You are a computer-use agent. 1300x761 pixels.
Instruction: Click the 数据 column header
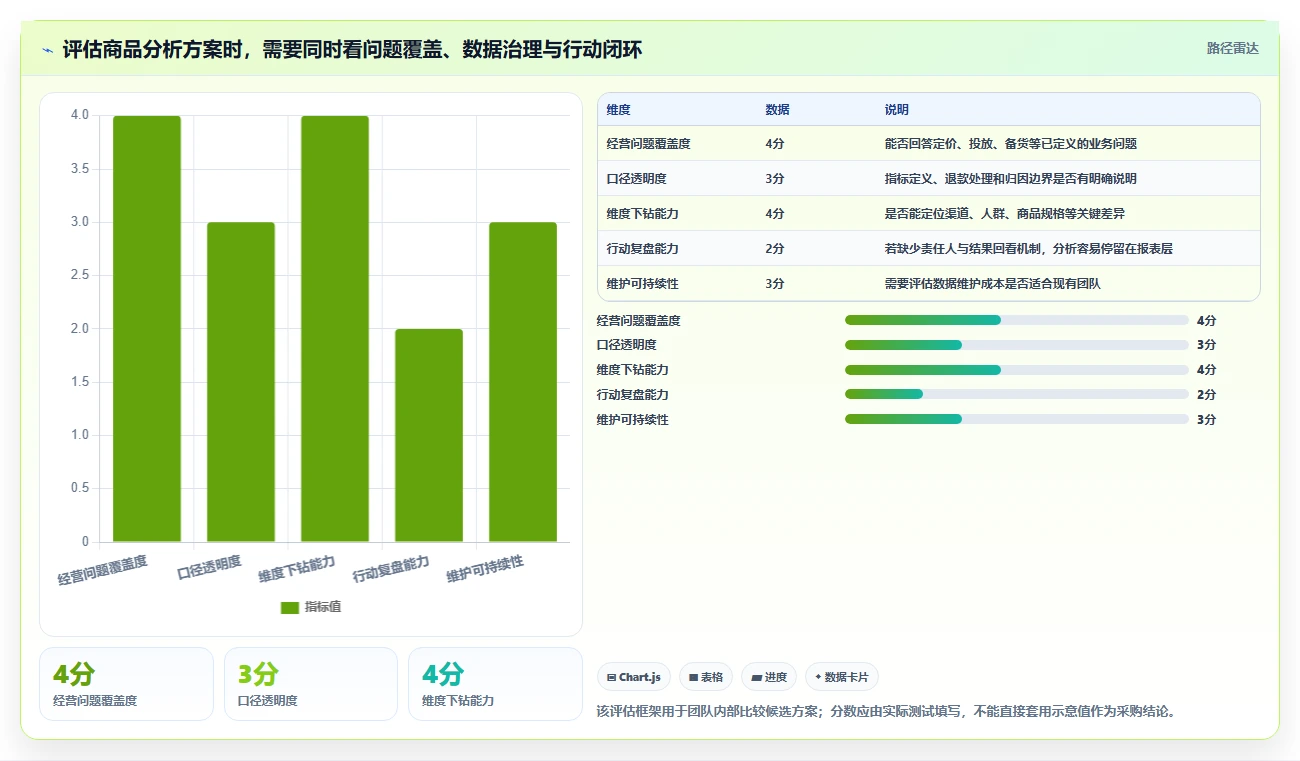777,110
